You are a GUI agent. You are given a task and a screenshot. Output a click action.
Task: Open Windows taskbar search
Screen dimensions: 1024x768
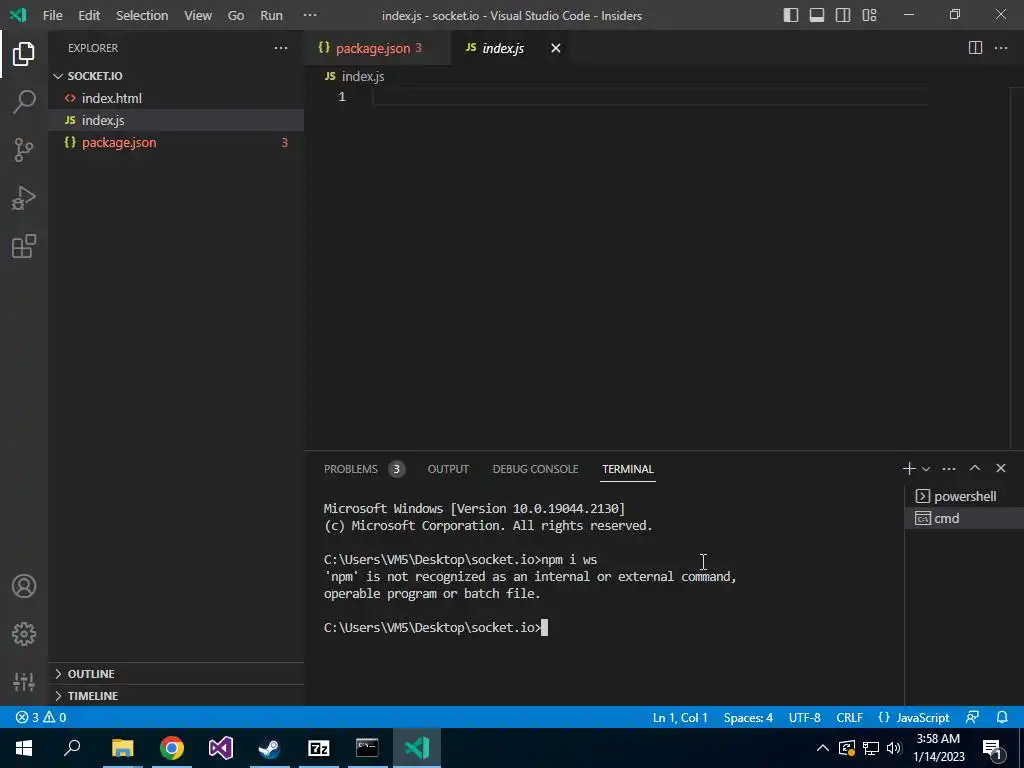[x=72, y=748]
